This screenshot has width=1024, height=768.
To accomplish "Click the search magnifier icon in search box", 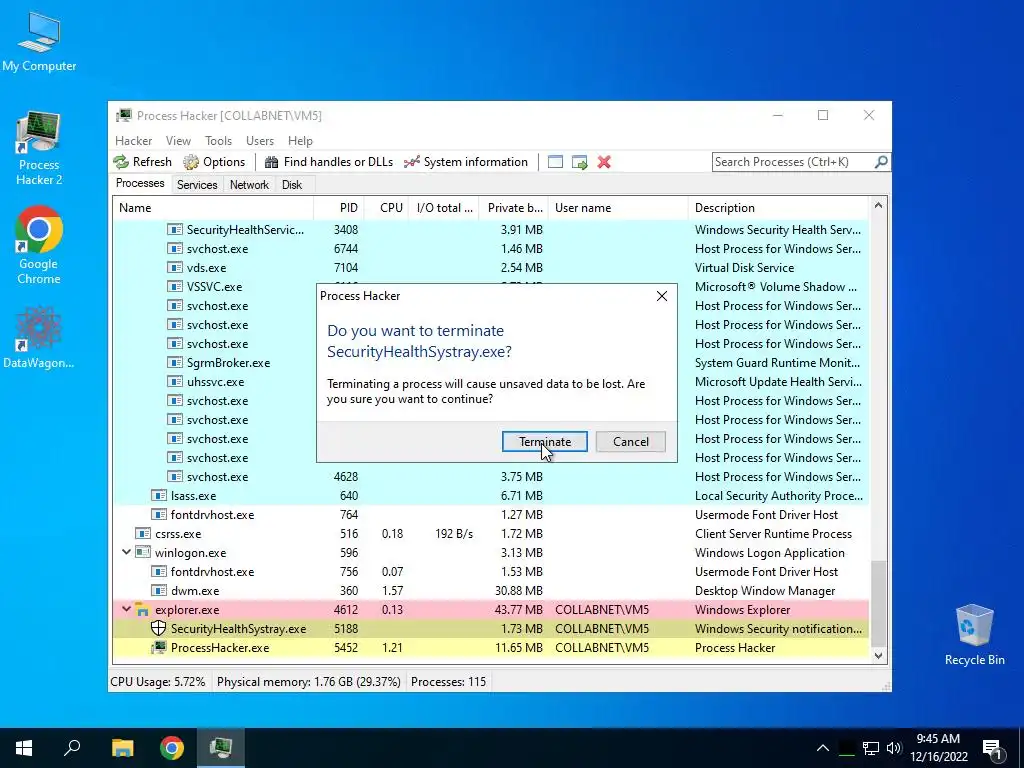I will pos(881,161).
